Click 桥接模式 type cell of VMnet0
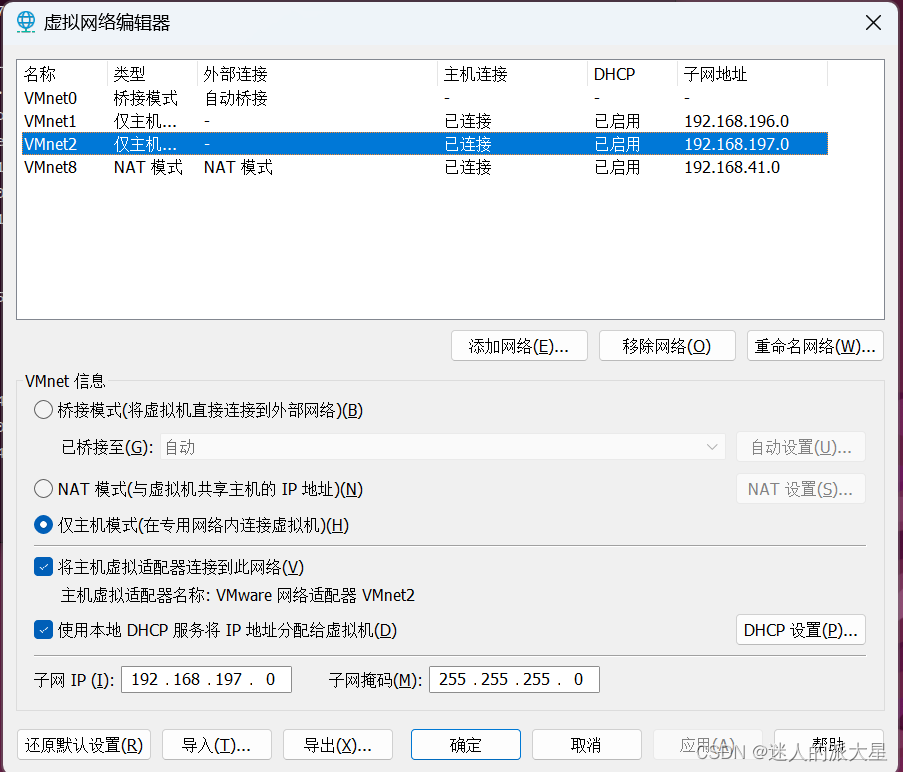Viewport: 903px width, 772px height. [146, 98]
